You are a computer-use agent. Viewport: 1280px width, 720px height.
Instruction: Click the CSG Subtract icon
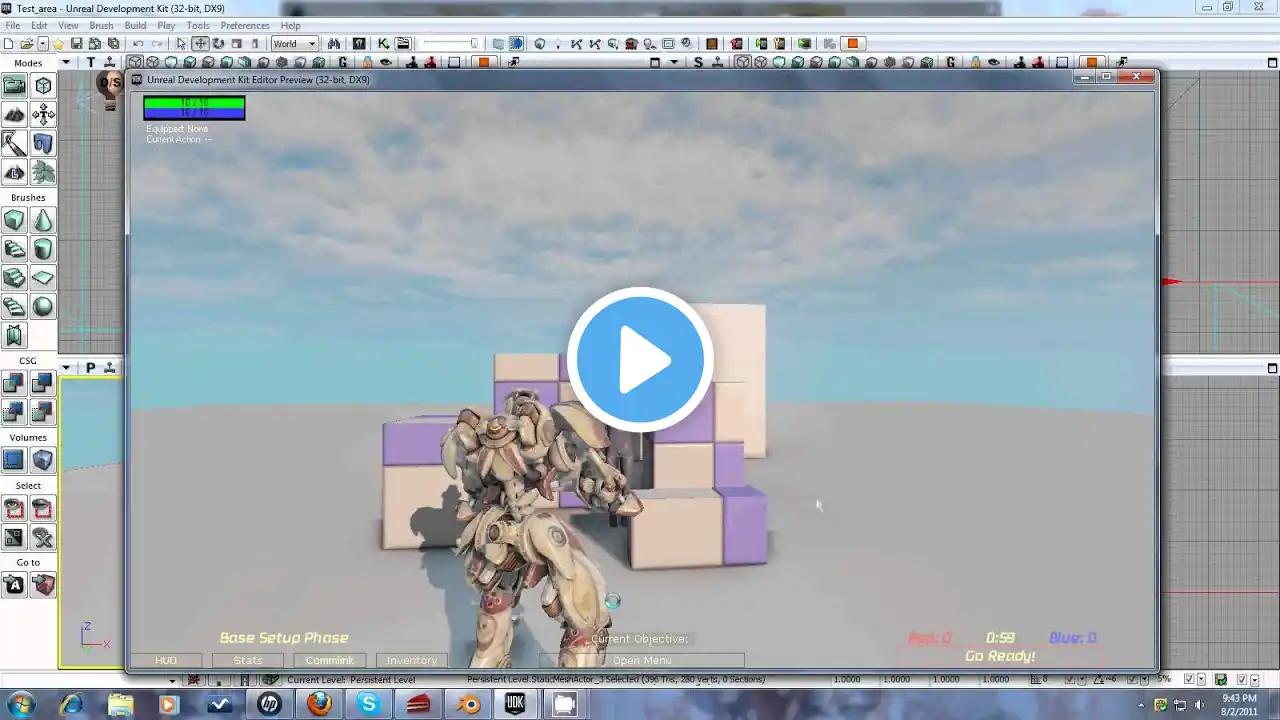click(x=43, y=383)
